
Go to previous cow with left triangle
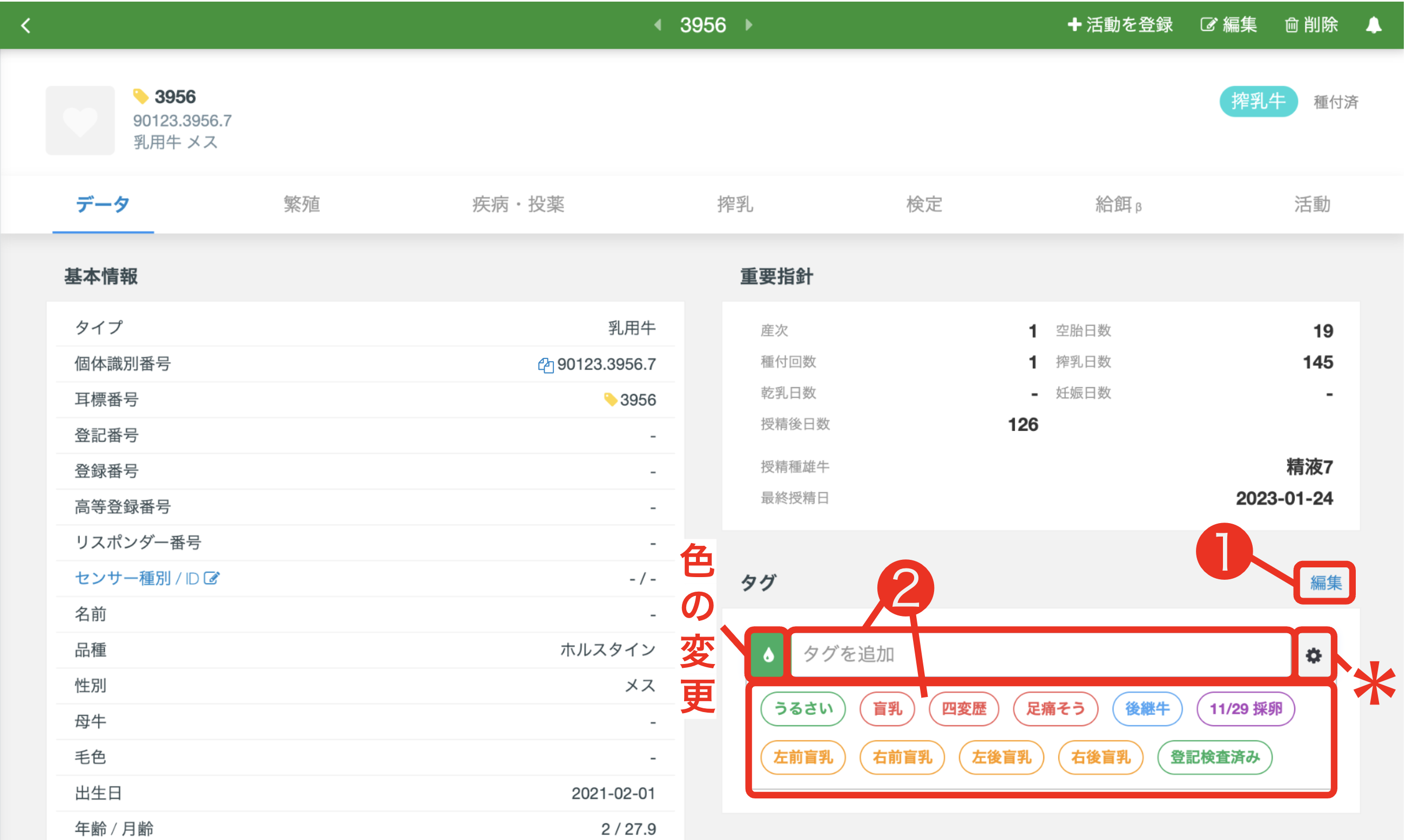click(658, 25)
